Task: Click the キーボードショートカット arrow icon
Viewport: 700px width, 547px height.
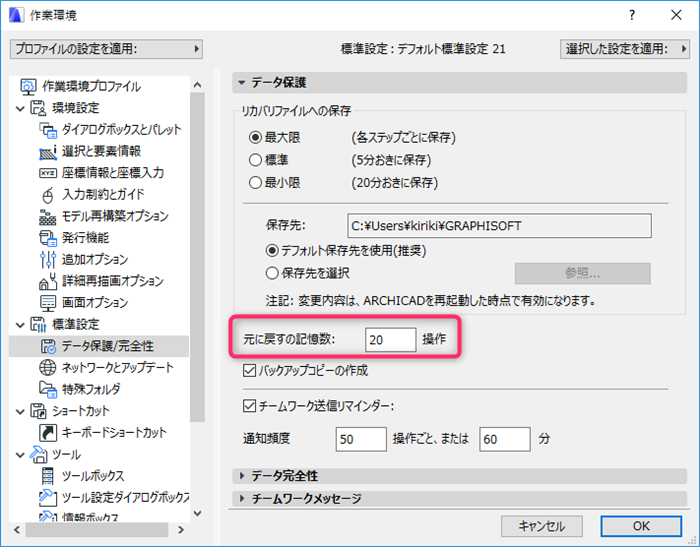Action: 48,433
